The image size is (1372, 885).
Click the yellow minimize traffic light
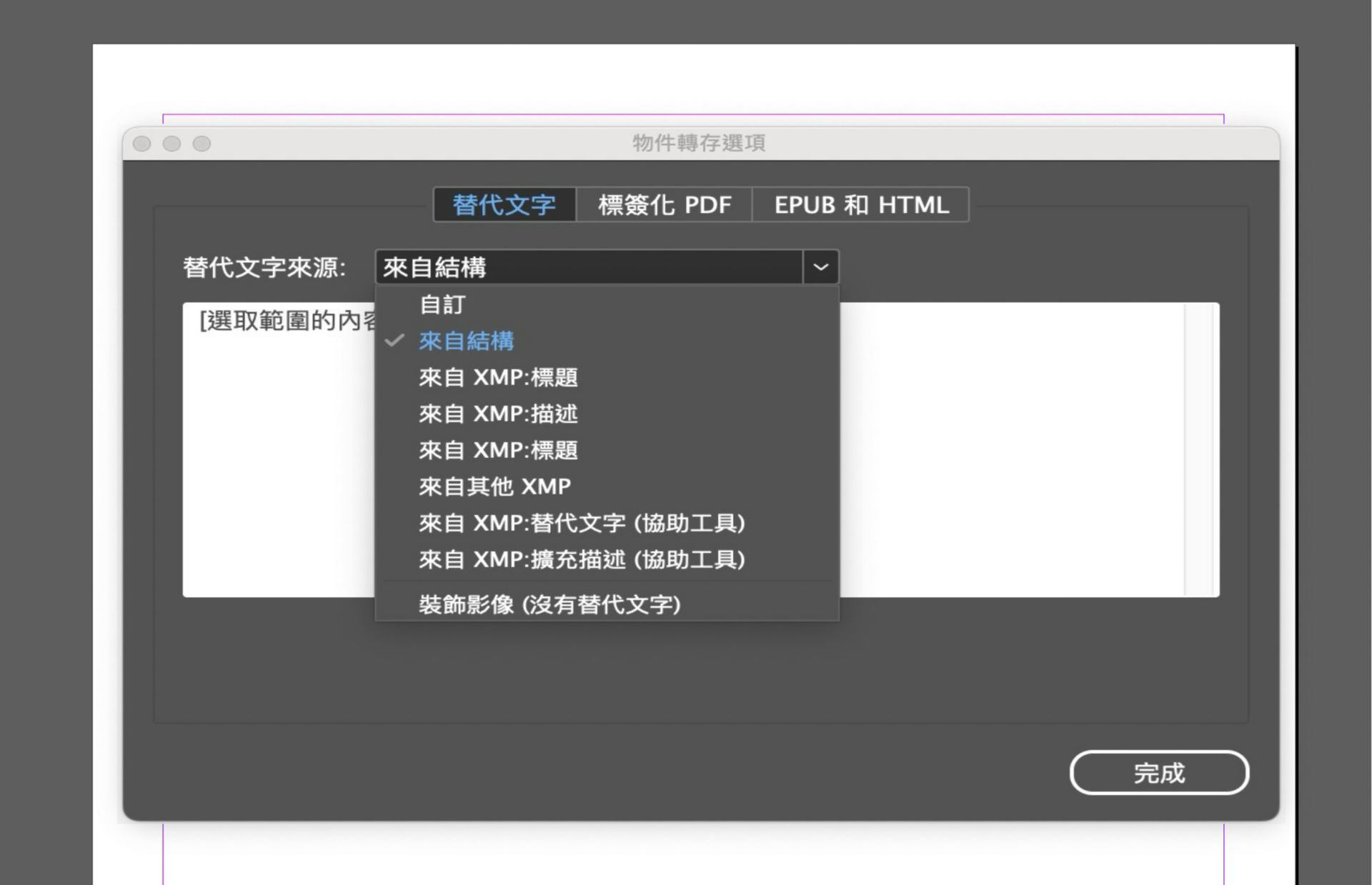click(172, 143)
